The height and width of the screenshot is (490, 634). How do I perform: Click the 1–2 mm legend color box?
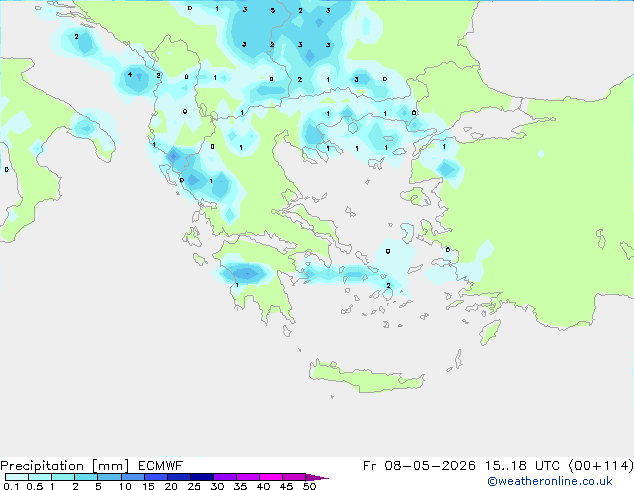click(63, 477)
